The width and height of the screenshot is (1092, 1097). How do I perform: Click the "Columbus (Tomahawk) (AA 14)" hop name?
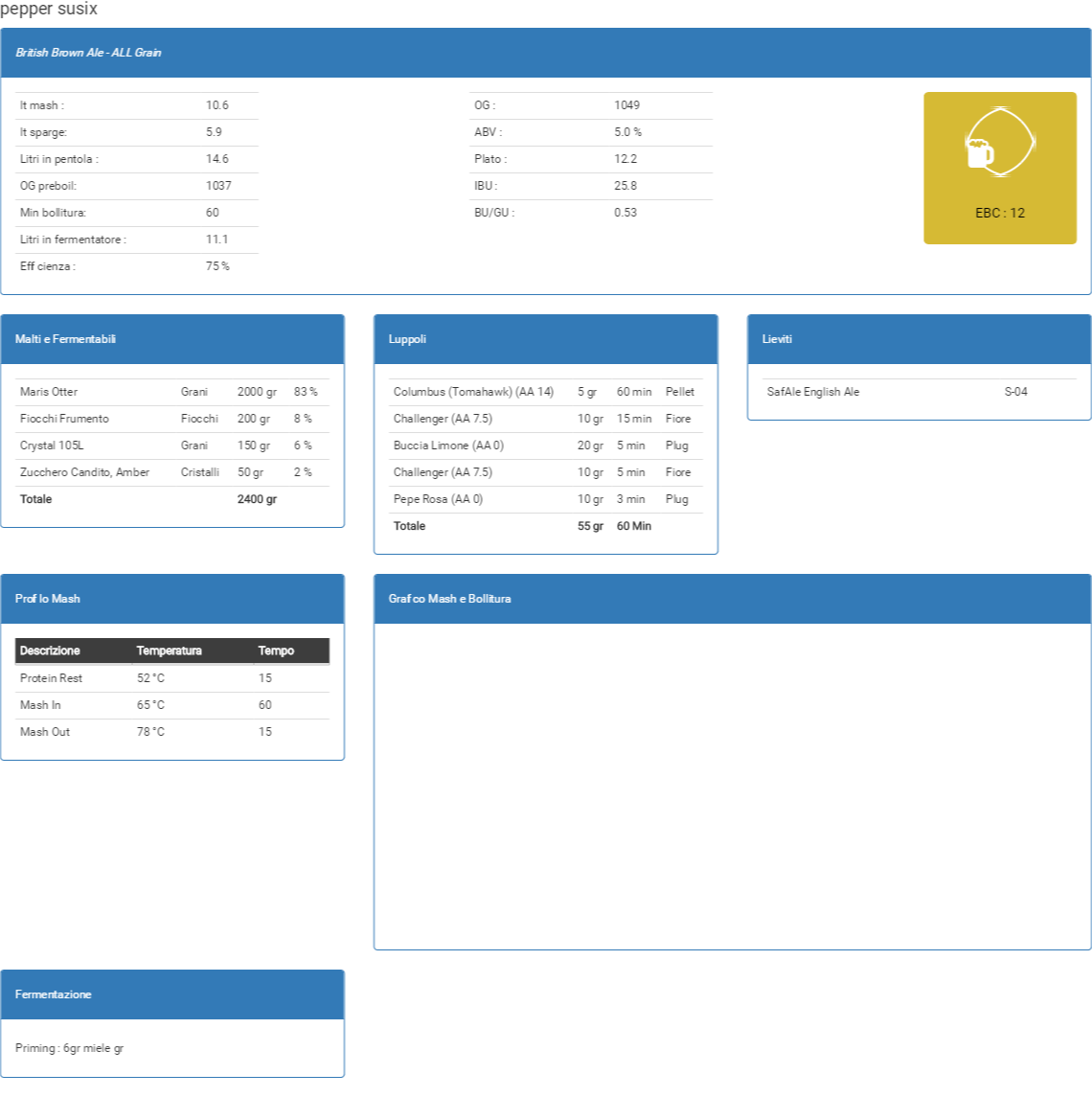(x=473, y=393)
